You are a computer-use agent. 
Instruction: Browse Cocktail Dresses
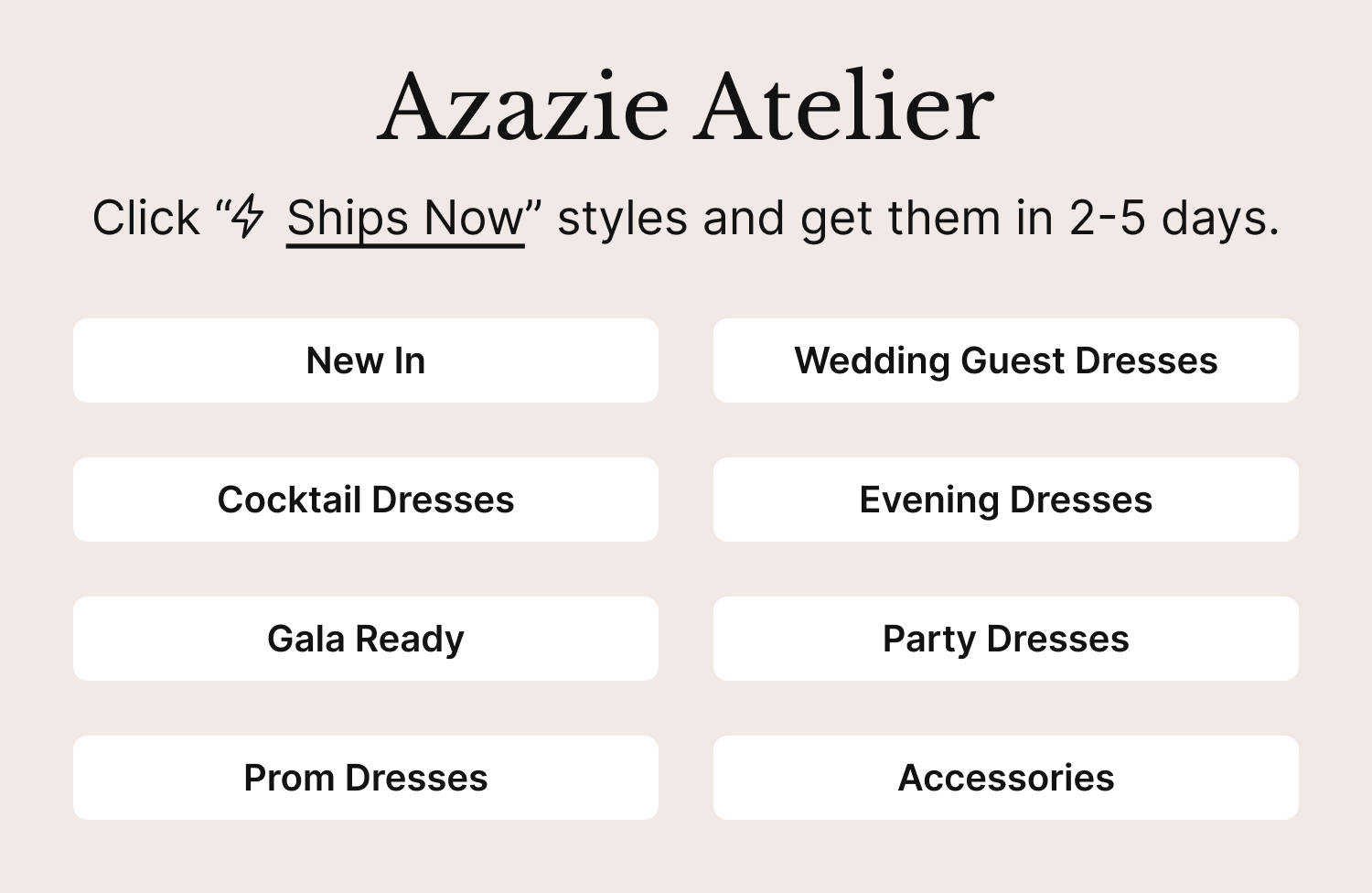[366, 500]
